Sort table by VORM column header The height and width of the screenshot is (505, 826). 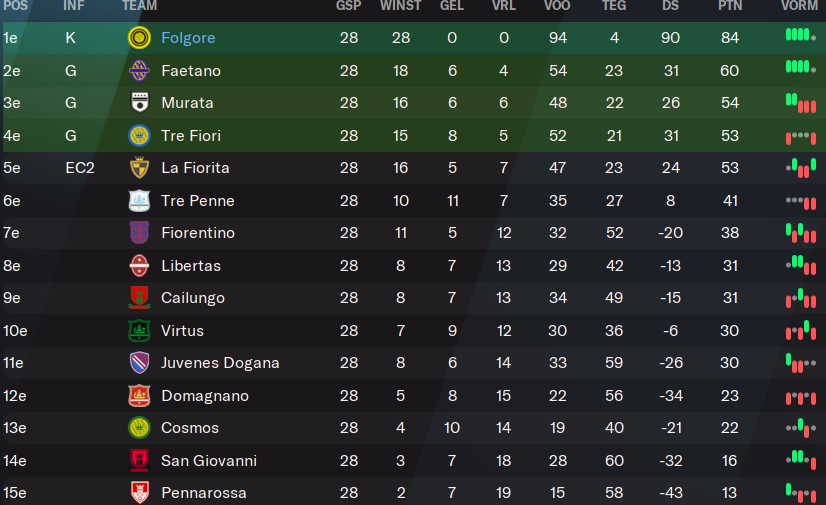point(800,6)
